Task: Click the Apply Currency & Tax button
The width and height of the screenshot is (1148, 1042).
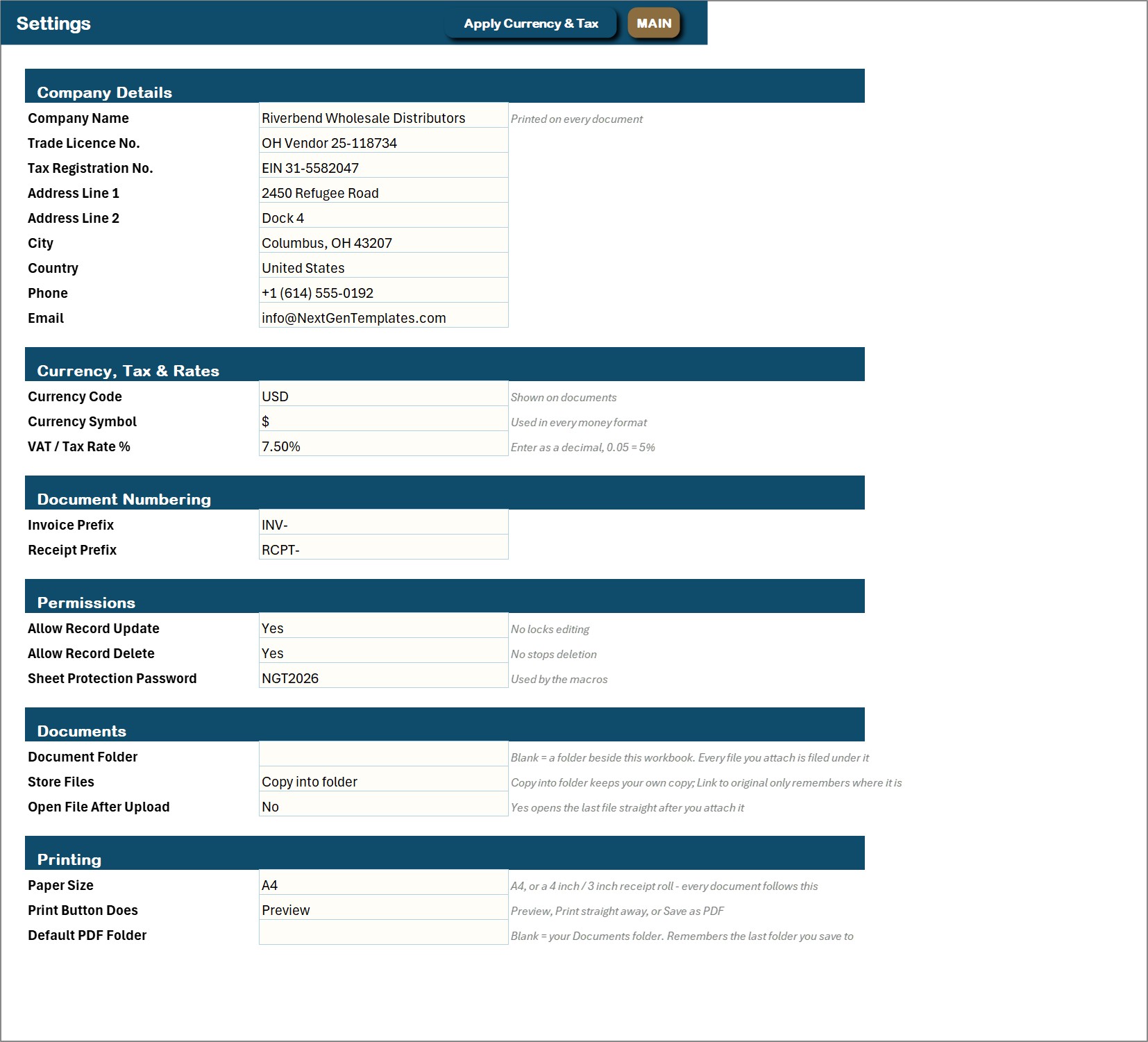Action: coord(531,24)
